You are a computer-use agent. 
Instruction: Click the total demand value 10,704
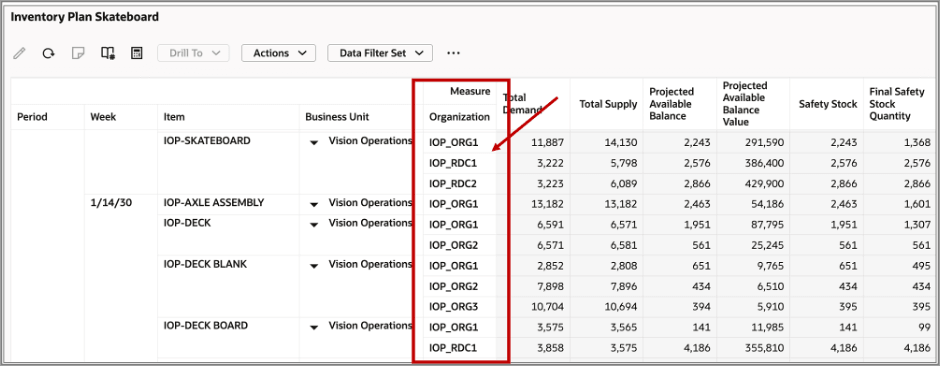point(548,307)
